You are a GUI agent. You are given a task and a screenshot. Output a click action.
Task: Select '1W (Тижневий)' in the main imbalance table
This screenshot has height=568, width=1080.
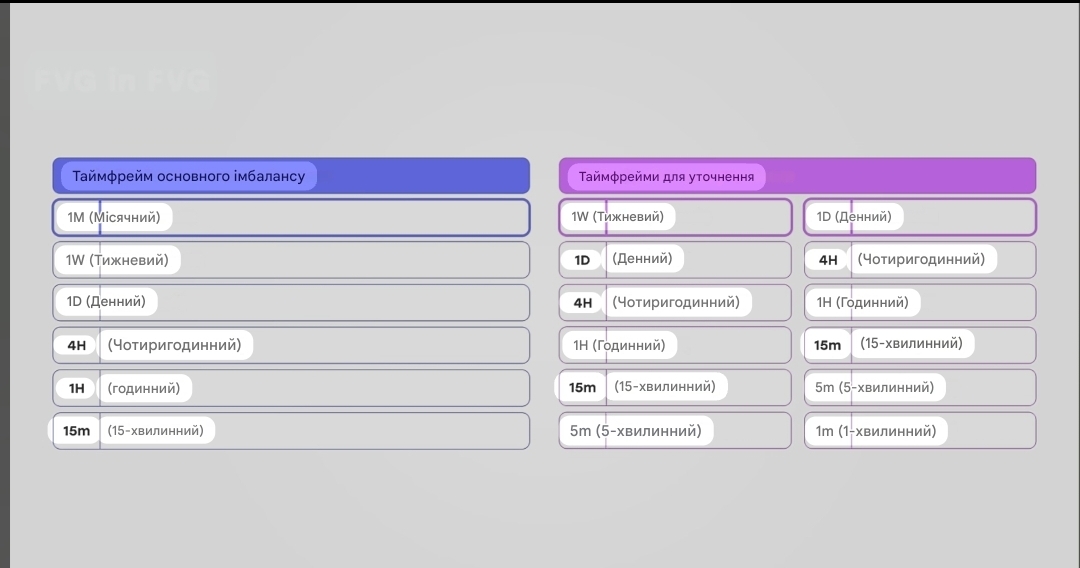coord(117,260)
